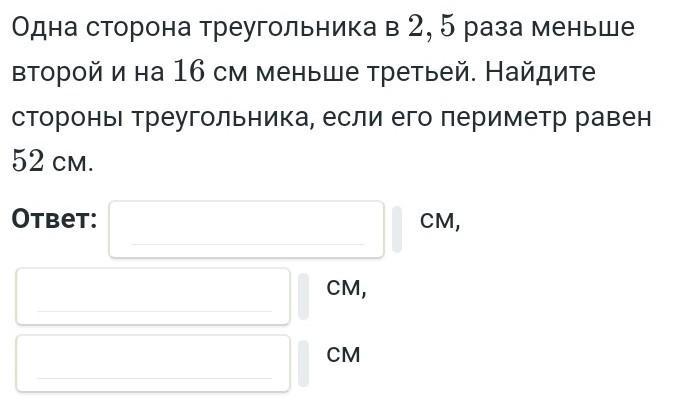Screen dimensions: 690x406
Task: Click the gray bar beside first answer field
Action: click(x=397, y=229)
